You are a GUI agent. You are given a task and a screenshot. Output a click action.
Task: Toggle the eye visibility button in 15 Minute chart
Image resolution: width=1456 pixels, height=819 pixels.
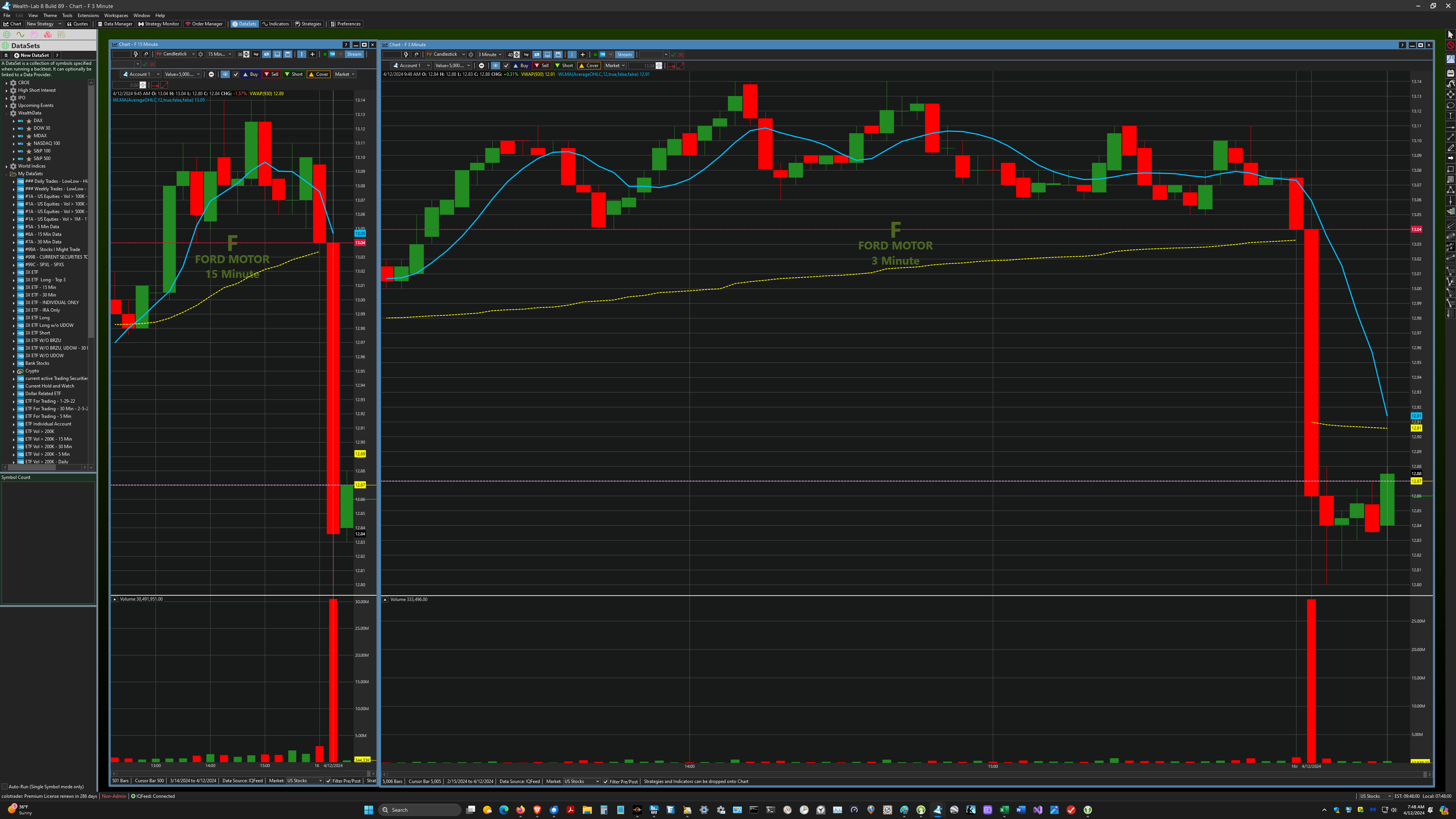pyautogui.click(x=226, y=74)
